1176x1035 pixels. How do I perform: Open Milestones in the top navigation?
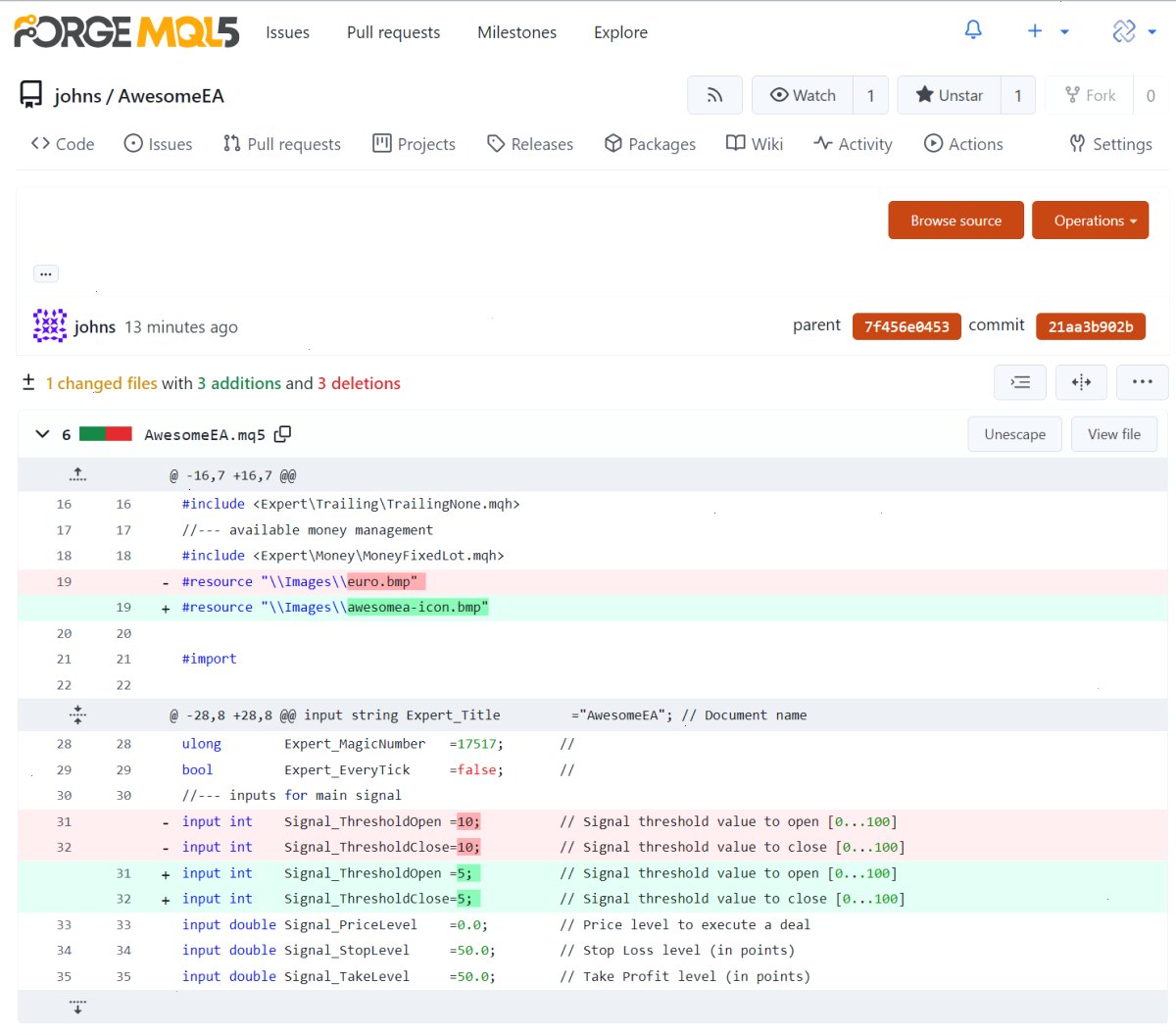coord(516,32)
